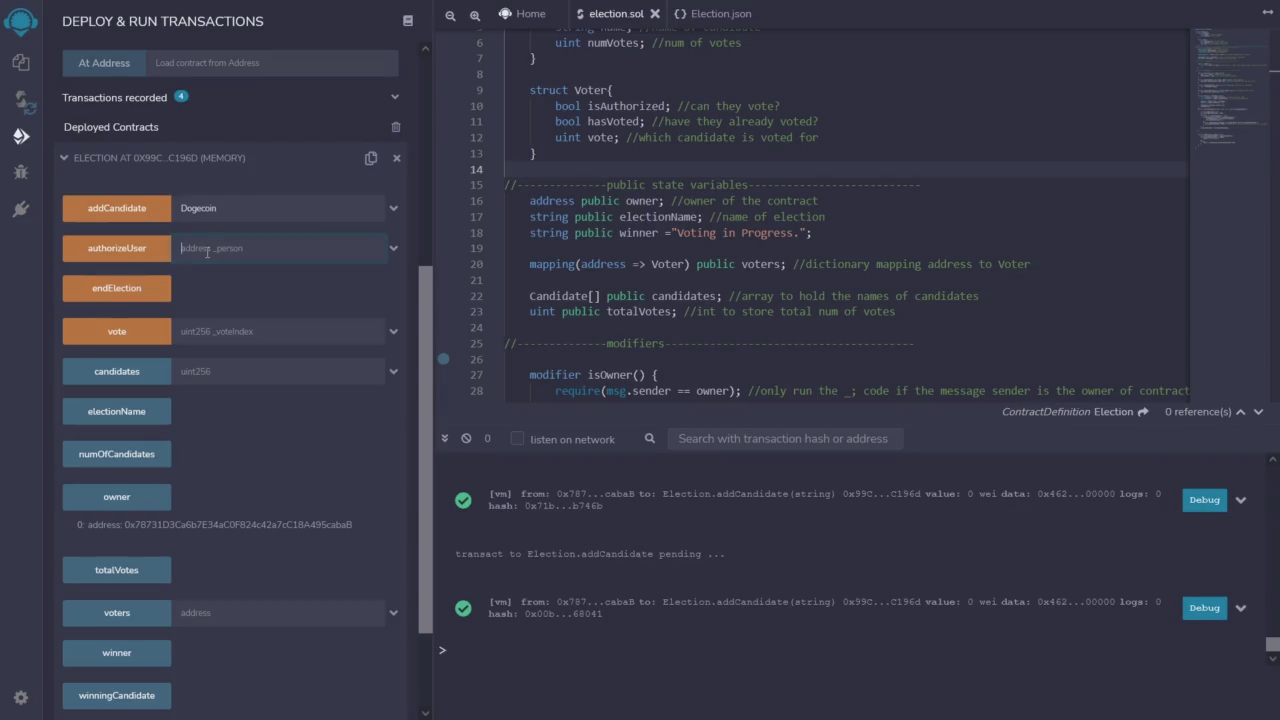The image size is (1280, 720).
Task: Click the deploy panel vertical scrollbar
Action: point(425,450)
